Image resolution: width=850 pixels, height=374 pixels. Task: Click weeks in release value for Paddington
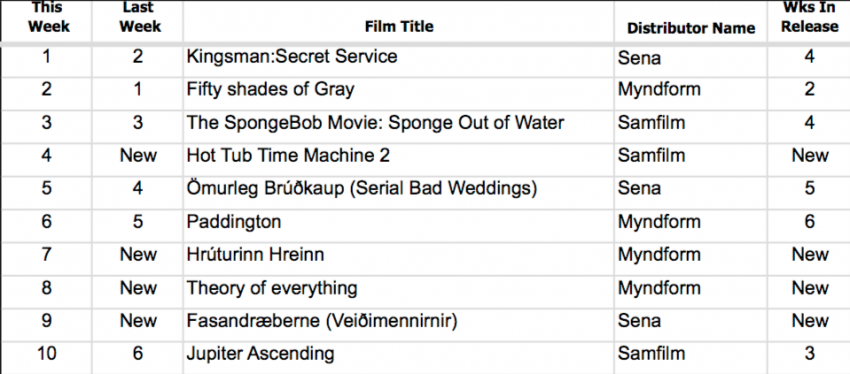(x=809, y=222)
